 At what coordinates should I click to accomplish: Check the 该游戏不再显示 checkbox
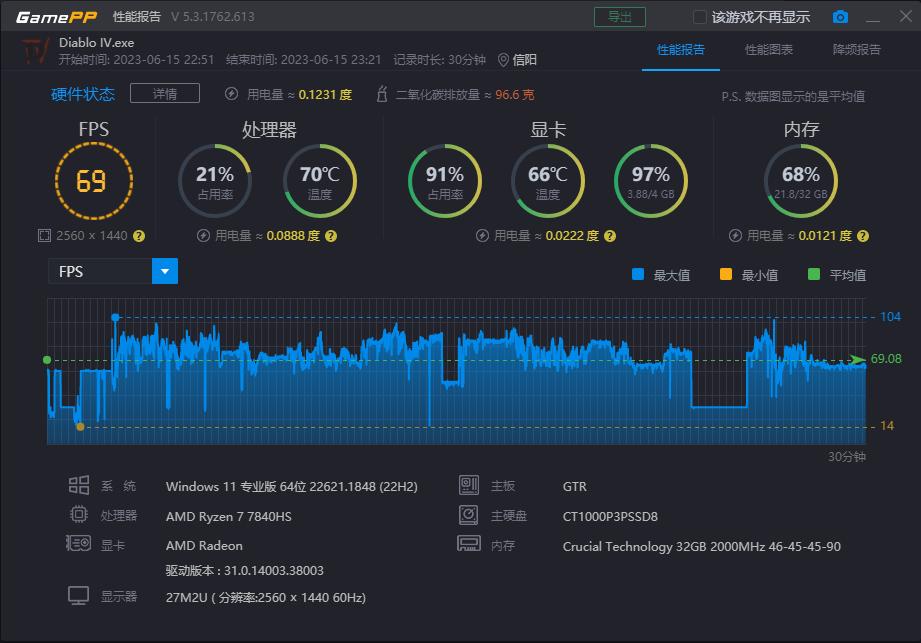pyautogui.click(x=700, y=17)
